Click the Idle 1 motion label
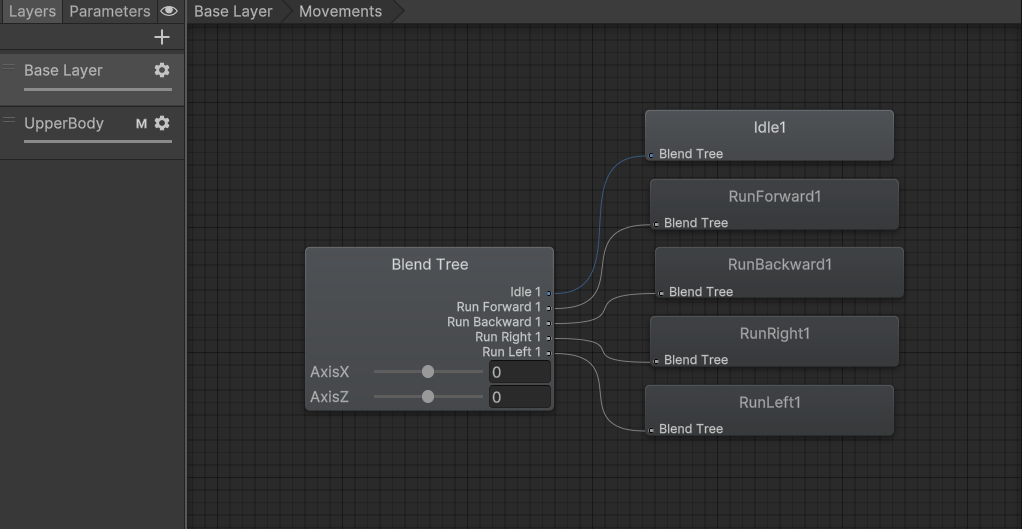The height and width of the screenshot is (529, 1022). tap(525, 293)
